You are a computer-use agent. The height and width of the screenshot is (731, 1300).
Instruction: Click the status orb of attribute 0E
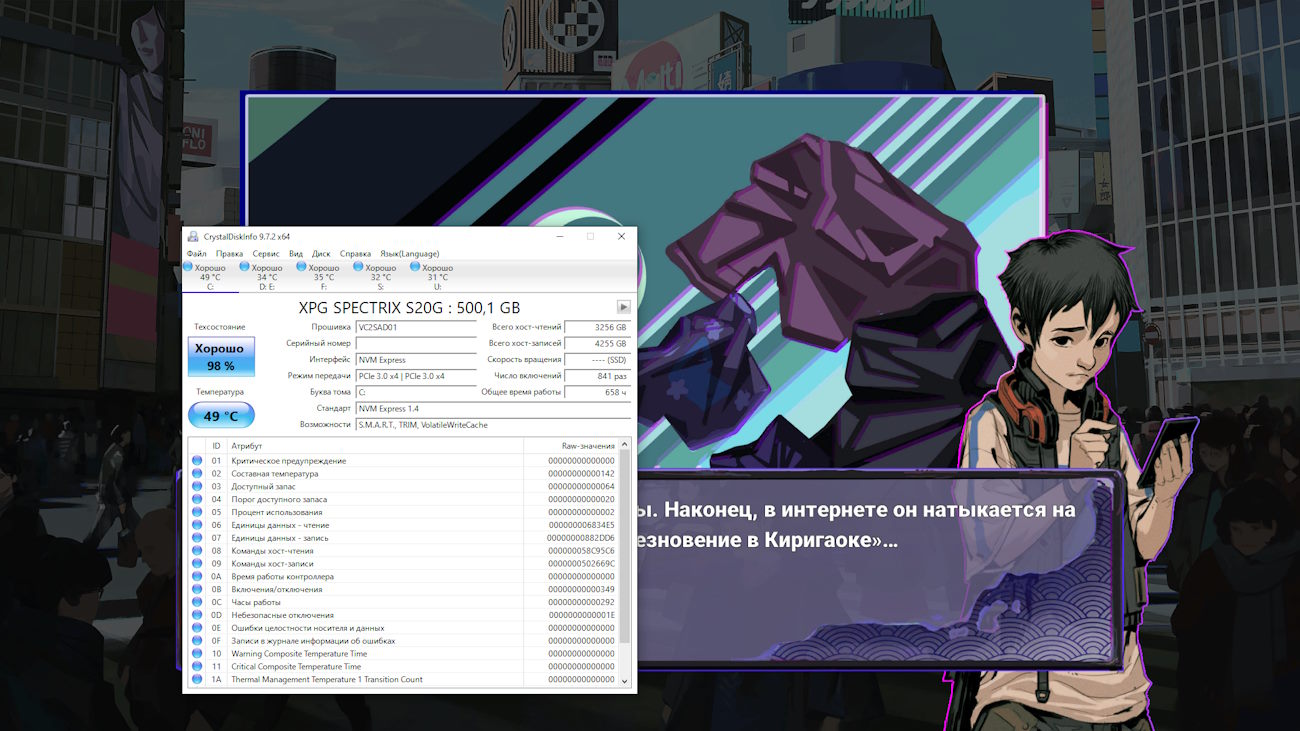(x=197, y=628)
